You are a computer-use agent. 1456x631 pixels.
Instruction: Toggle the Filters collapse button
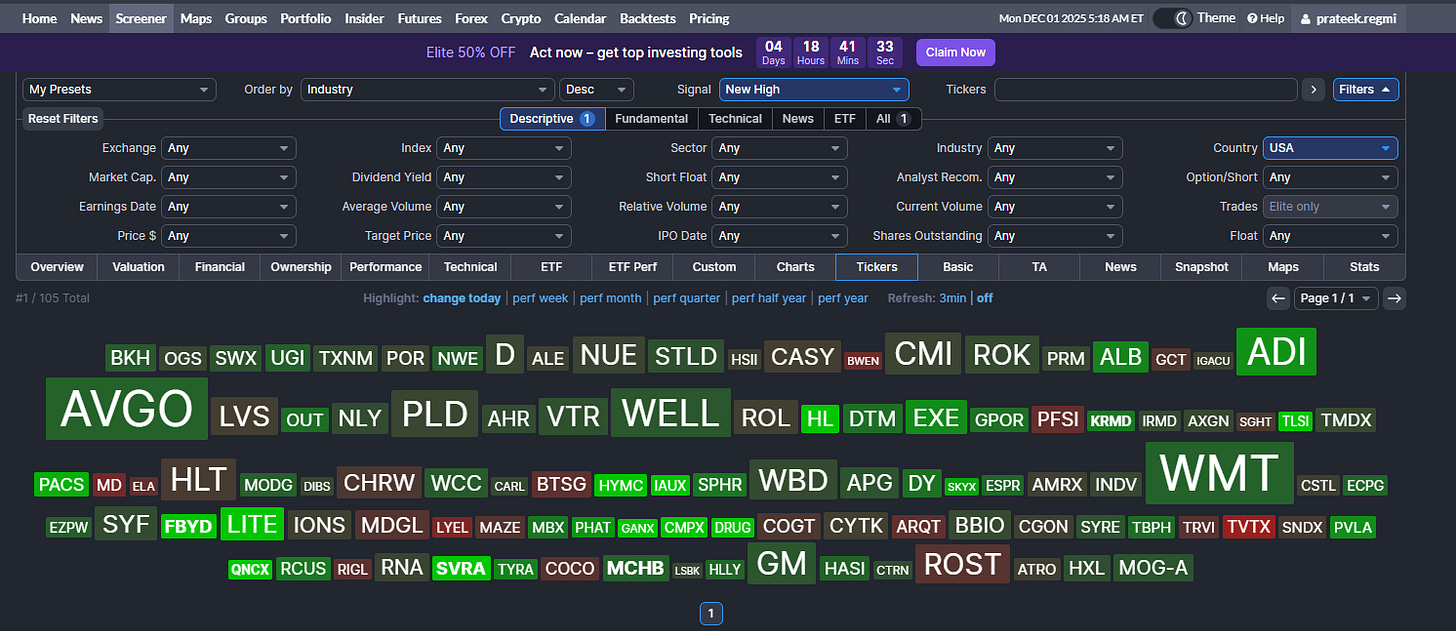coord(1366,89)
